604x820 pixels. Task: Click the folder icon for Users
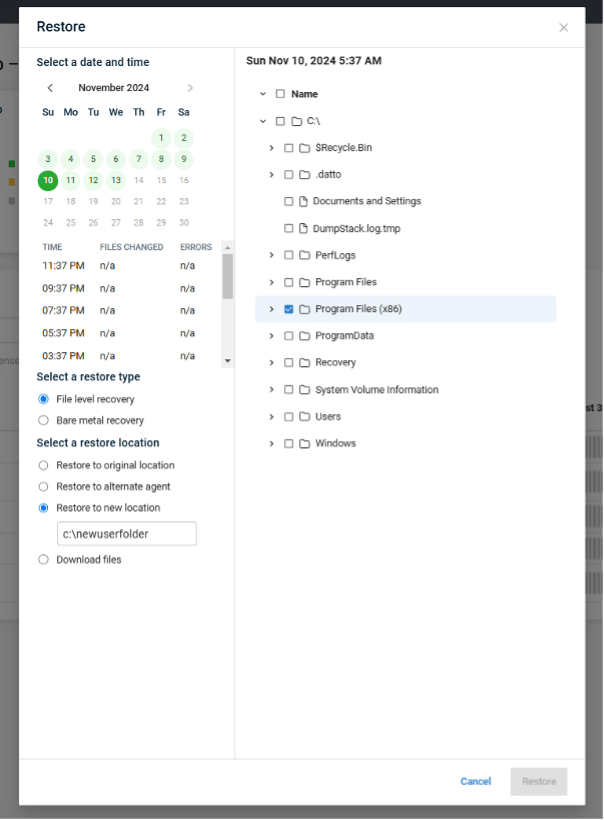pos(304,417)
